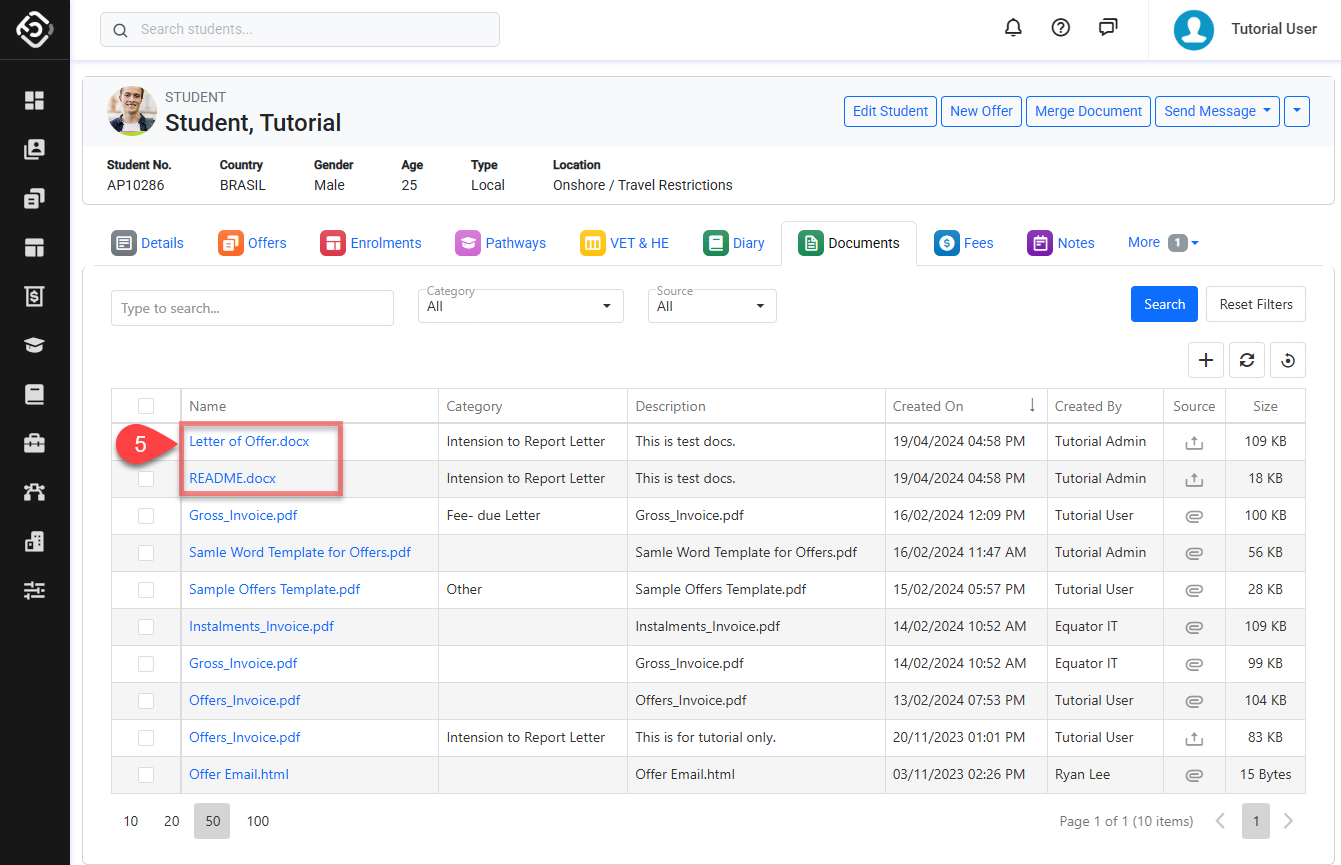Check the box for Gross_Invoice.pdf 100 KB row
Viewport: 1341px width, 865px height.
click(x=146, y=516)
